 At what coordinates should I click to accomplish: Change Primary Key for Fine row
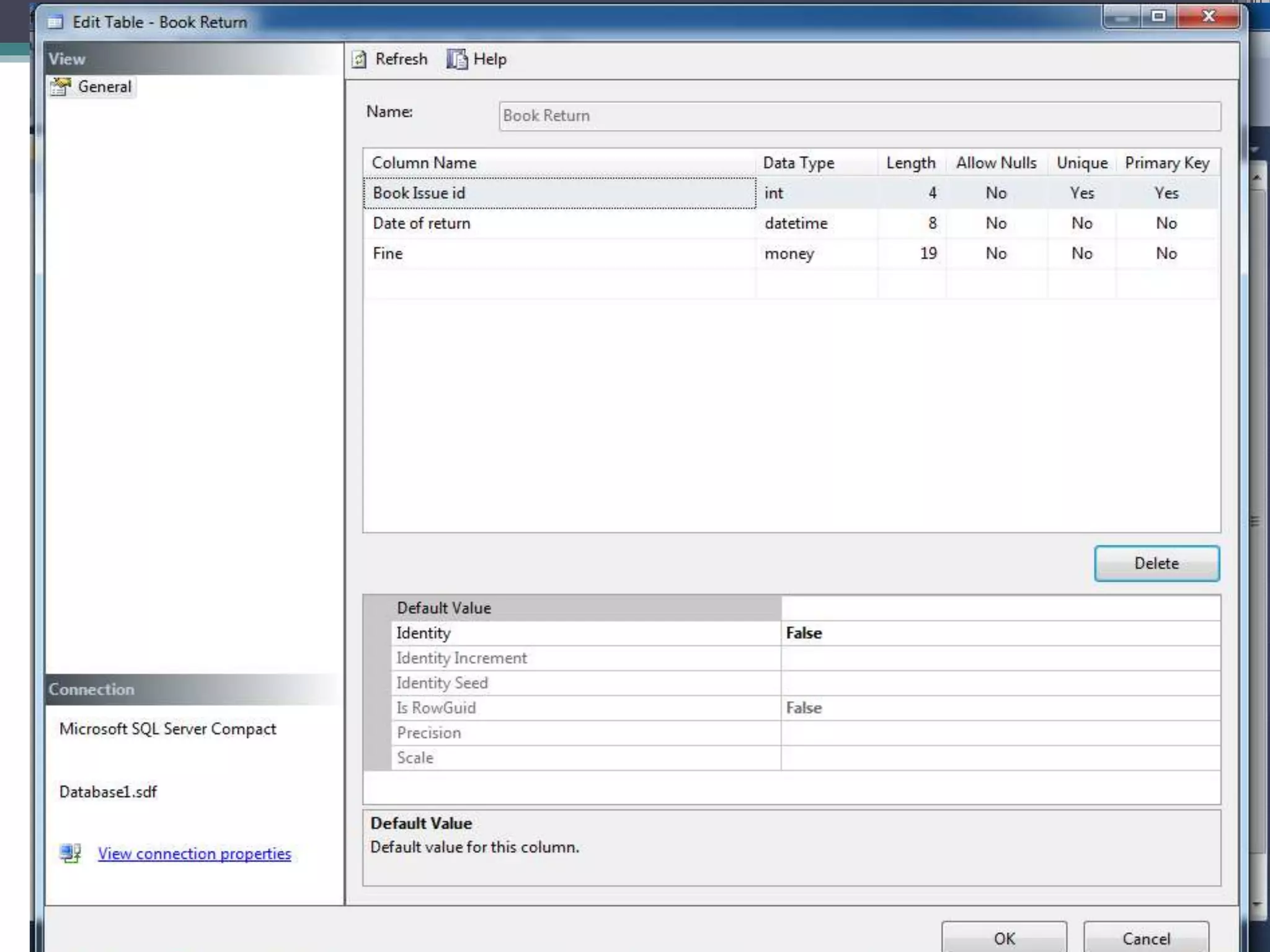point(1167,253)
